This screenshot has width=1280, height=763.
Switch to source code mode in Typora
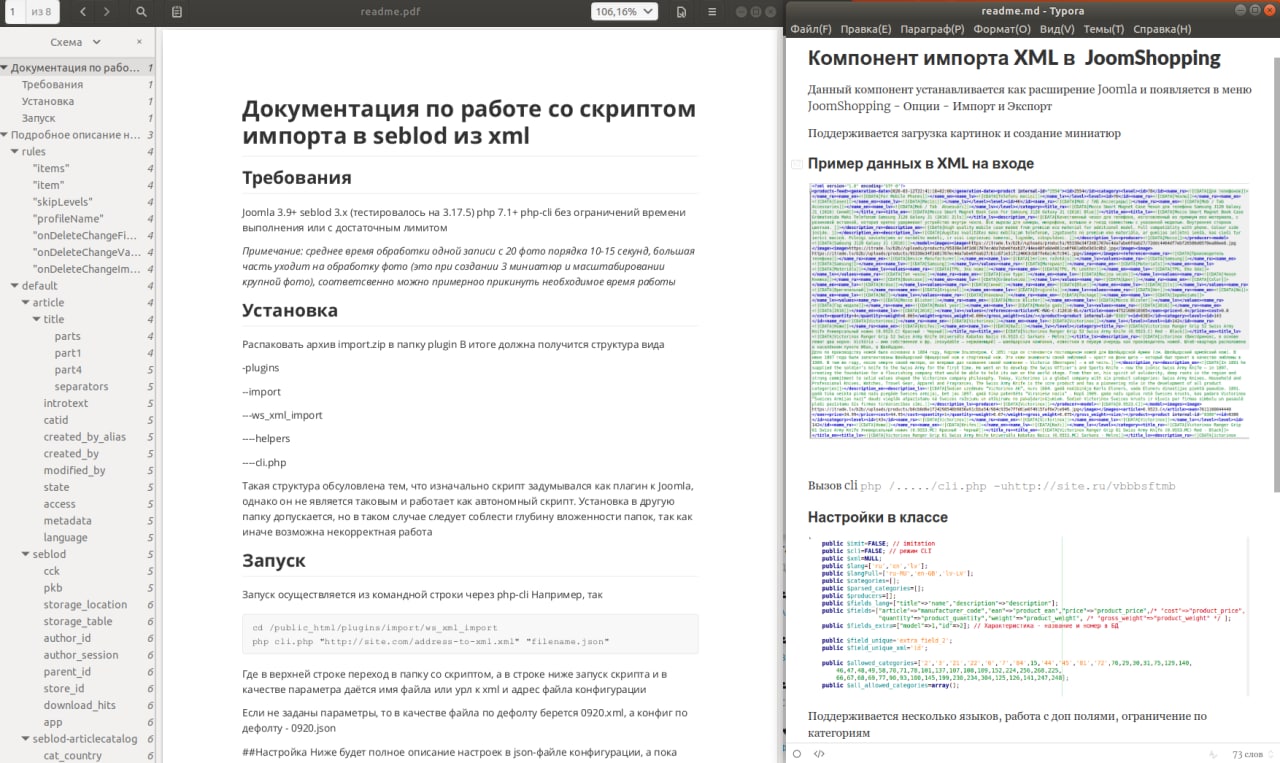click(x=819, y=753)
